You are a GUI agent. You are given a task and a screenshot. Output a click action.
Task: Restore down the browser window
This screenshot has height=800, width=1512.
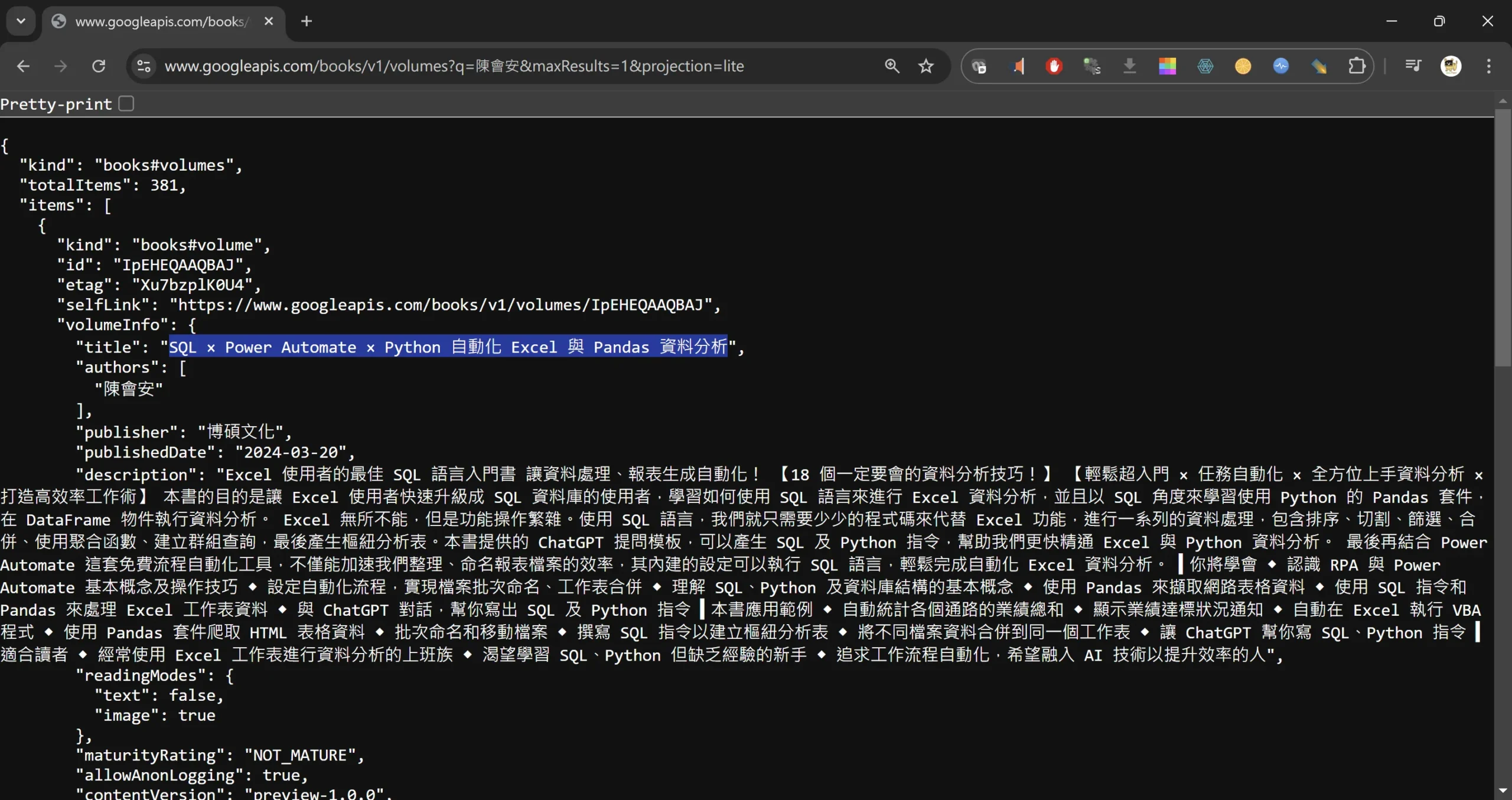[1439, 21]
